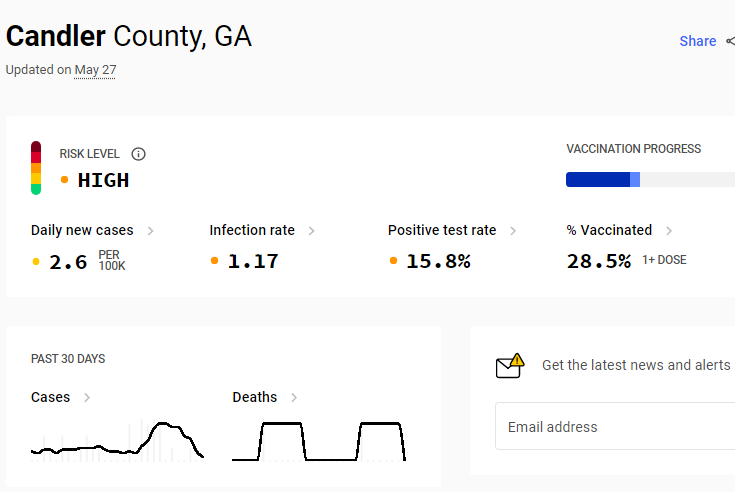Select the Infection rate 1.17 value
This screenshot has height=492, width=735.
[253, 261]
